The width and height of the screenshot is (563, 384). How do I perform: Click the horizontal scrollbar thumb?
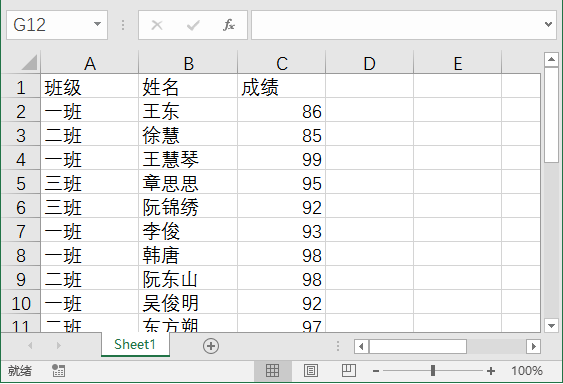(418, 346)
